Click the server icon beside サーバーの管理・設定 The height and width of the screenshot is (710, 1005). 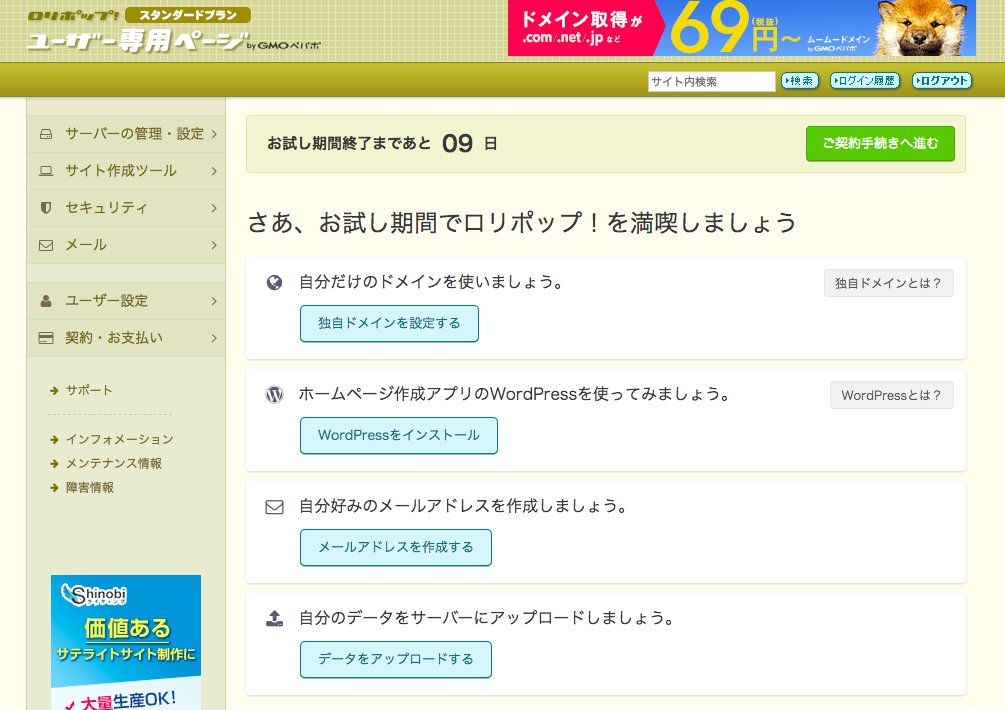pos(46,134)
